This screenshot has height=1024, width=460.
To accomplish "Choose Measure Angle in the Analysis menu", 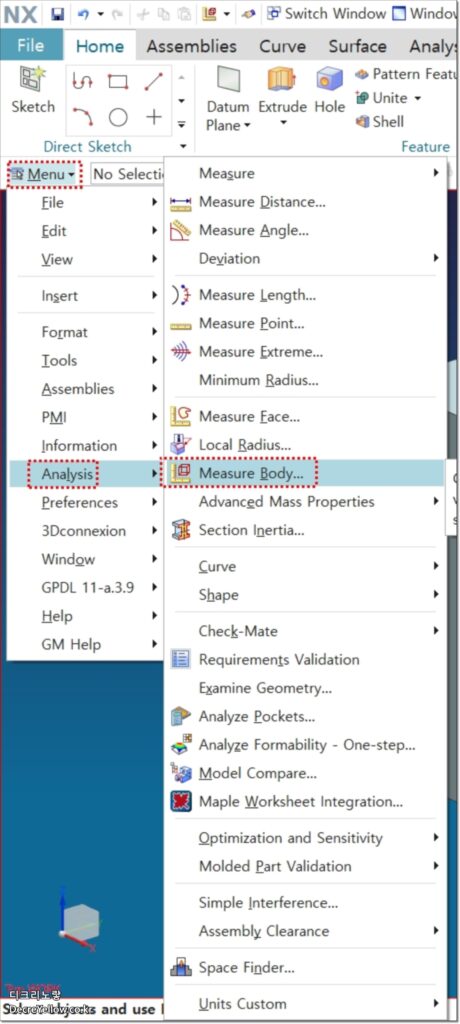I will click(305, 230).
